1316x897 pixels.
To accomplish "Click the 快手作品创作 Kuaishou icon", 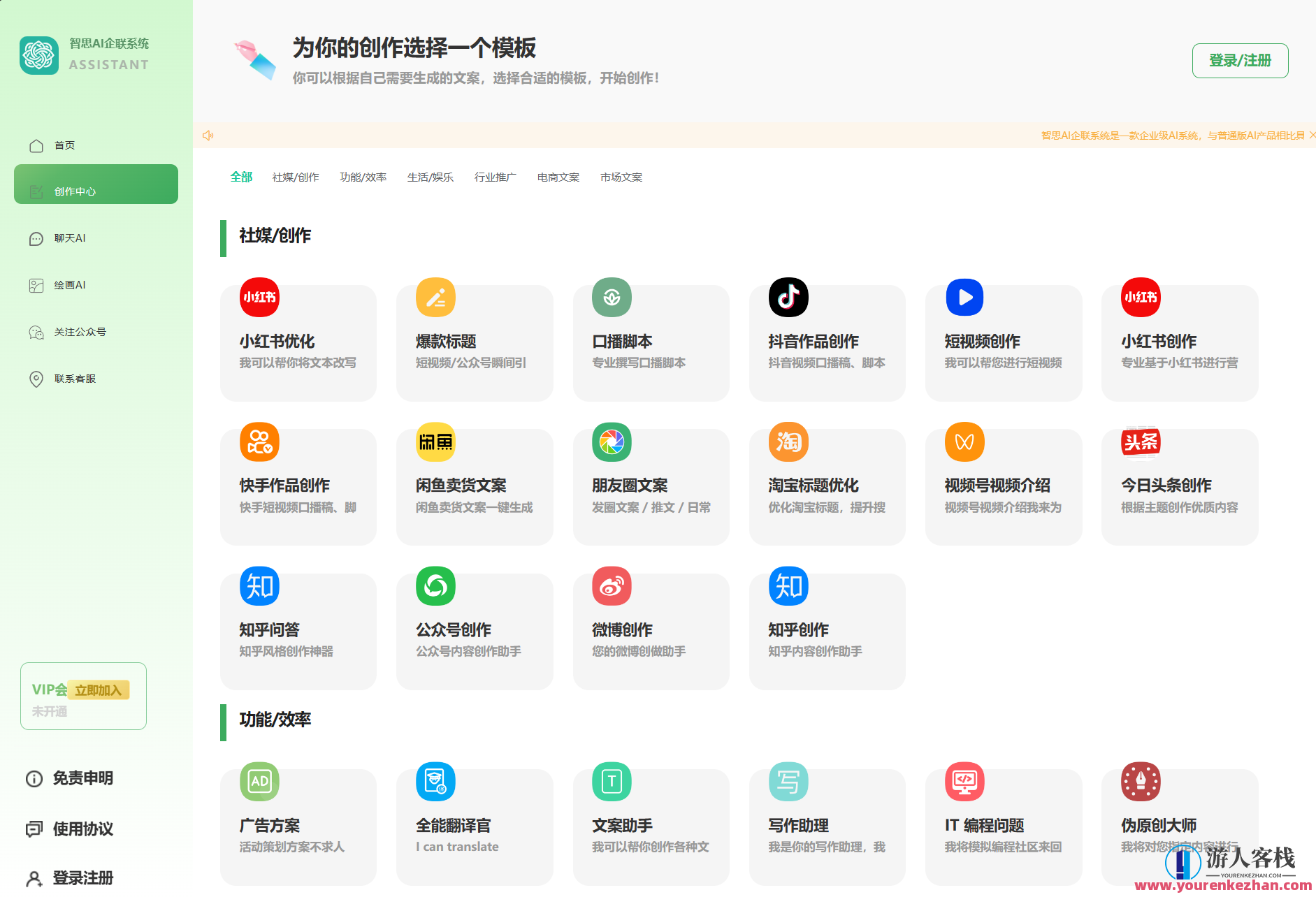I will tap(259, 442).
